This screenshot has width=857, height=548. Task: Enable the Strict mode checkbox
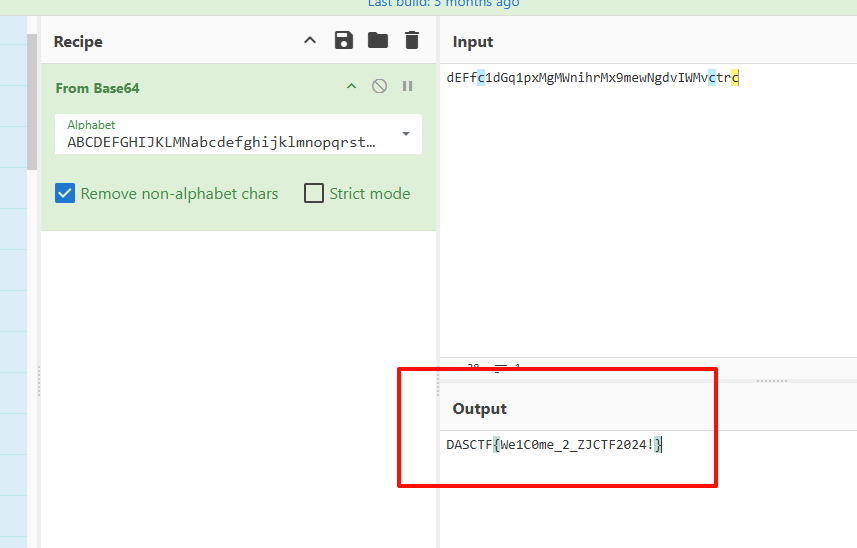[314, 193]
